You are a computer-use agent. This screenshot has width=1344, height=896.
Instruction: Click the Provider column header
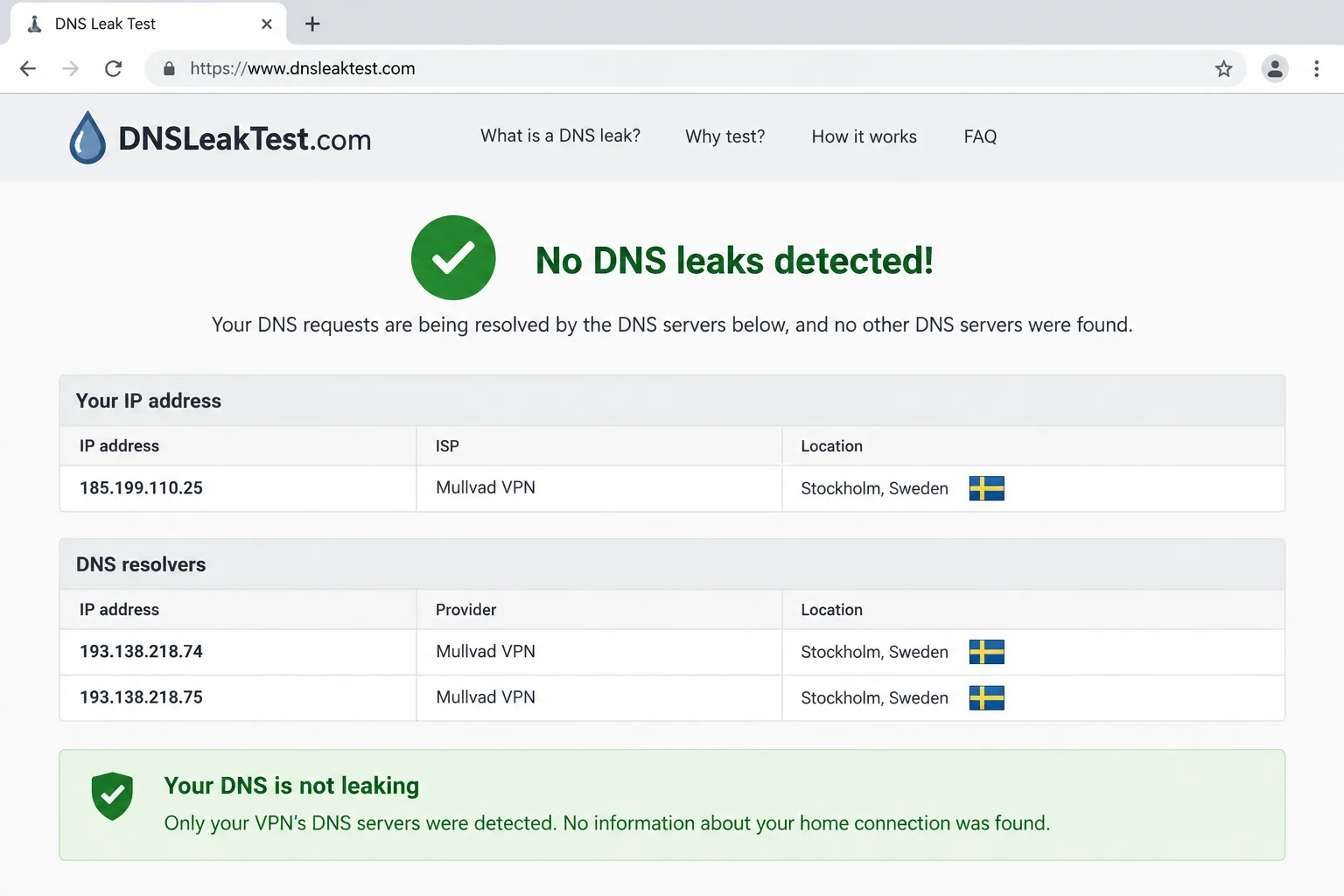(x=465, y=610)
